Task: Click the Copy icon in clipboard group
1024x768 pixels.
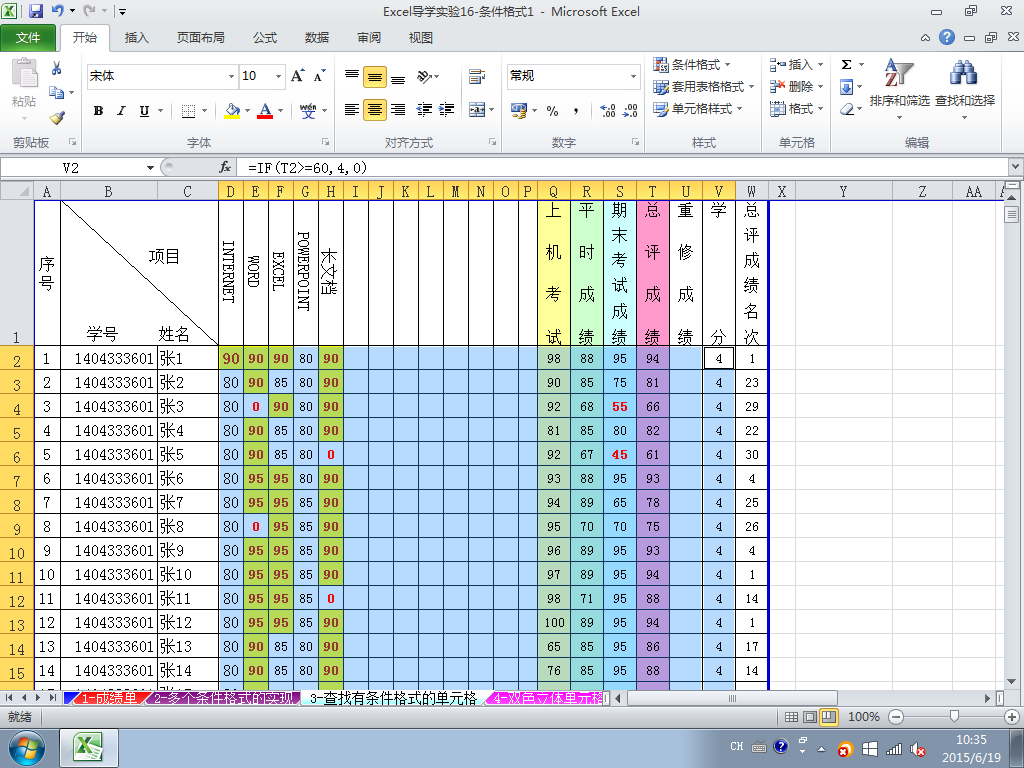Action: [x=57, y=93]
